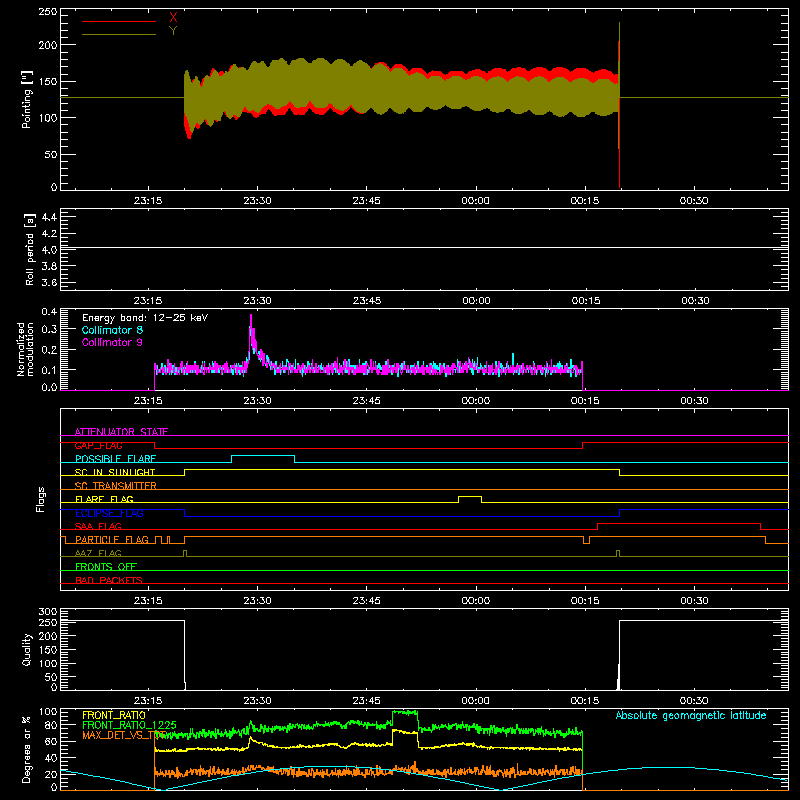
Task: Click the PARTICLE_FLAG label
Action: click(x=112, y=540)
